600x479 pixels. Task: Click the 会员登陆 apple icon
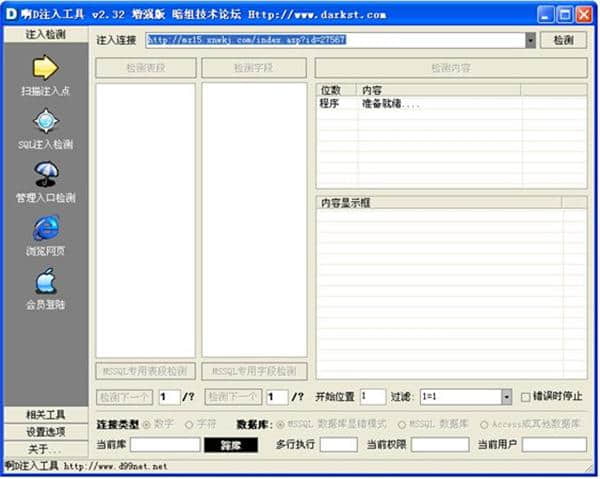point(45,281)
